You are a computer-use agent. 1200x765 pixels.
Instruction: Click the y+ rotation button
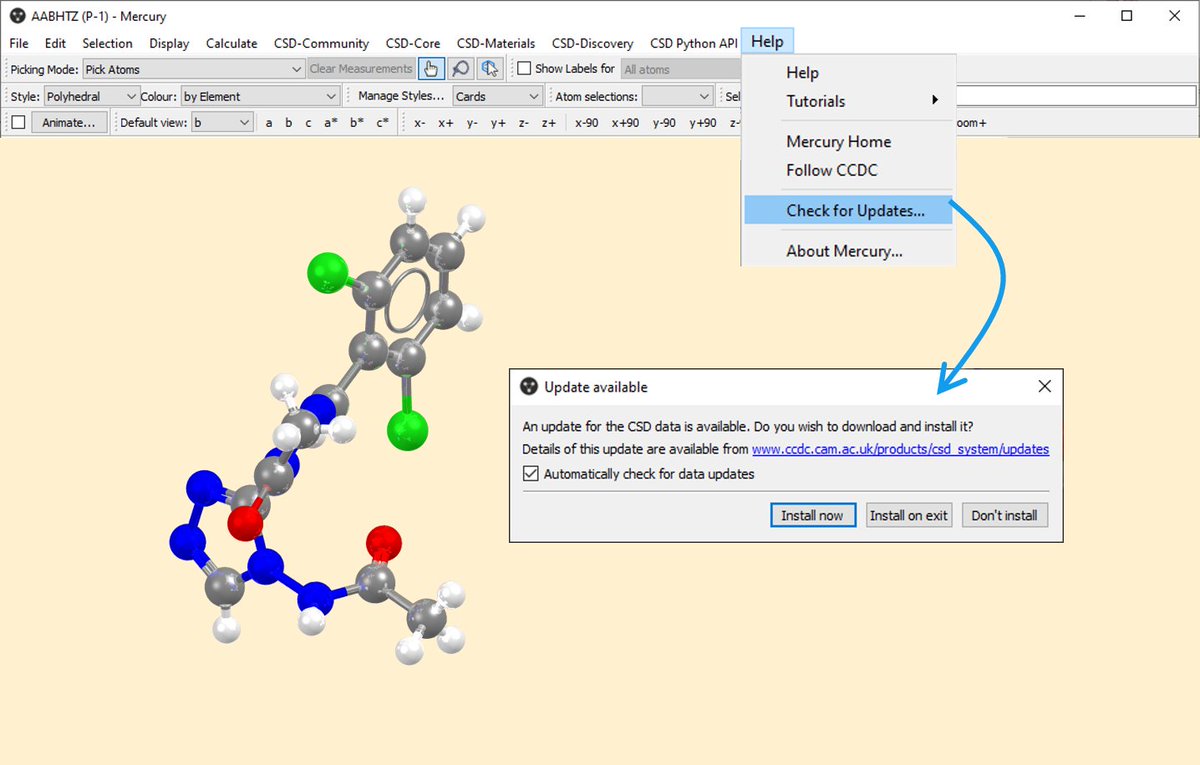[x=498, y=122]
